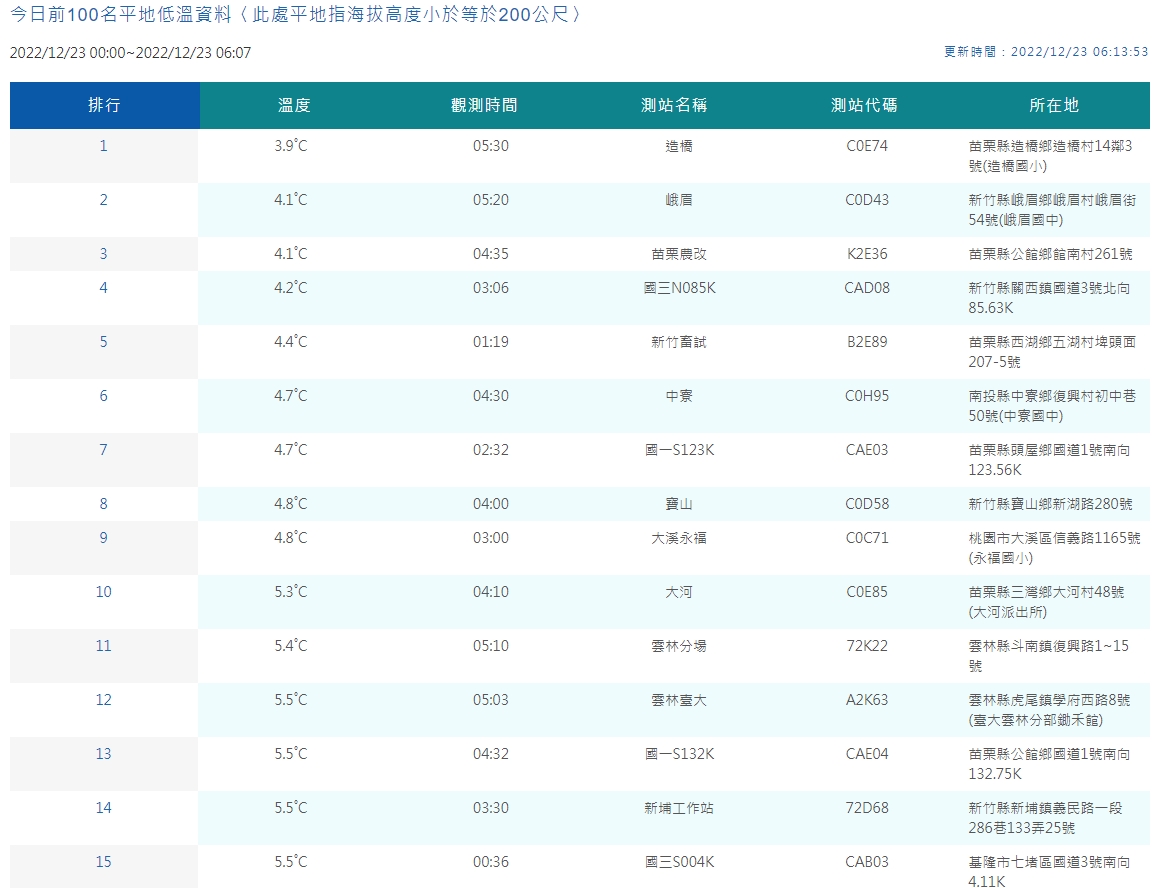Click the 觀測時間 column header
This screenshot has width=1155, height=888.
point(484,105)
